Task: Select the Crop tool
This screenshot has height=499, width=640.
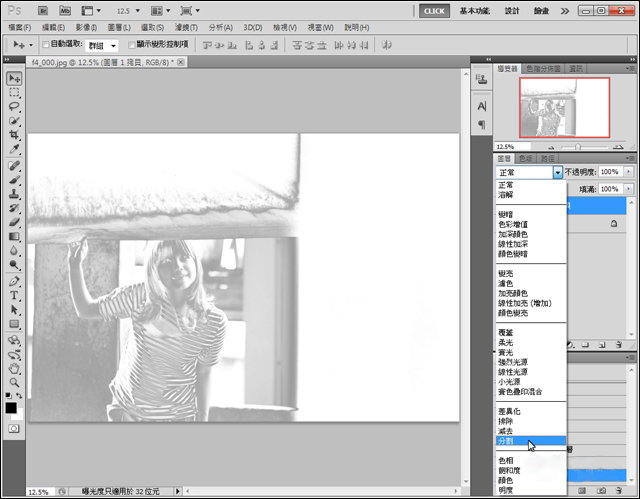Action: (x=14, y=135)
